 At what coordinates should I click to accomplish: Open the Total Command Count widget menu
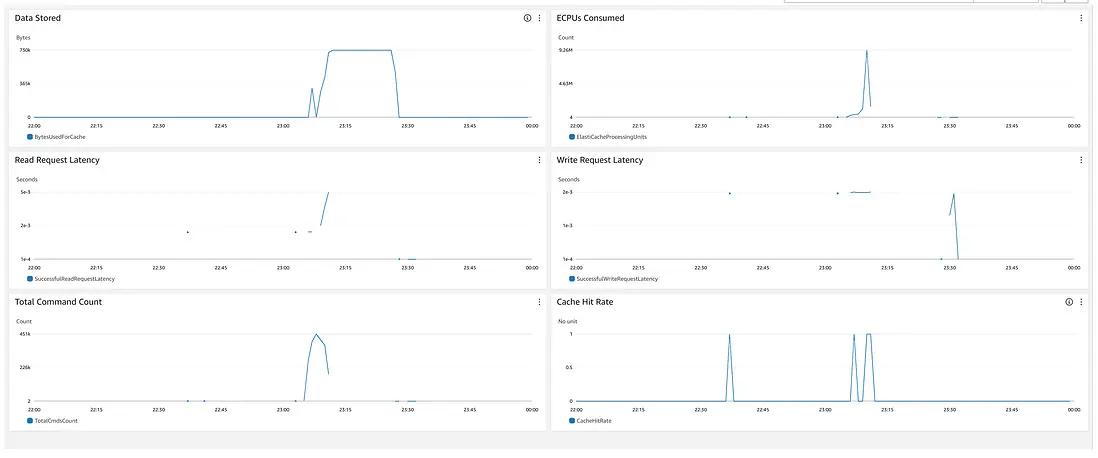tap(539, 302)
